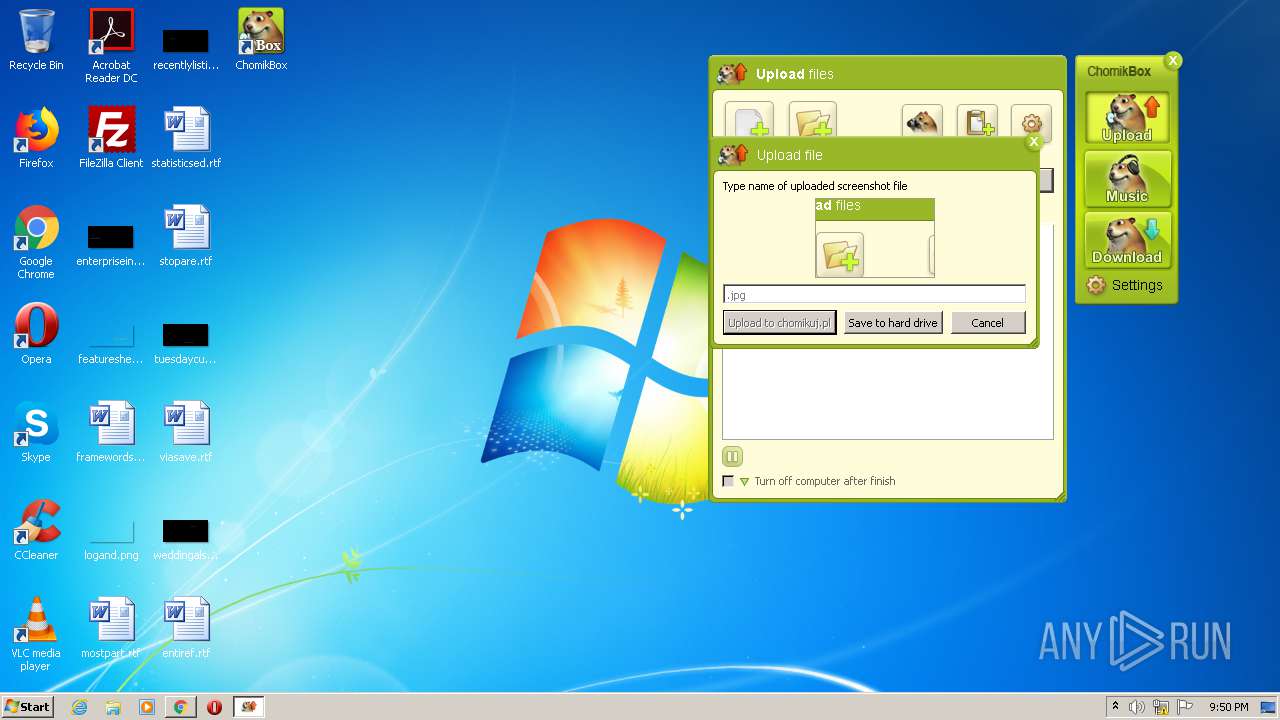Open Opera from the taskbar
Viewport: 1280px width, 720px height.
point(214,707)
